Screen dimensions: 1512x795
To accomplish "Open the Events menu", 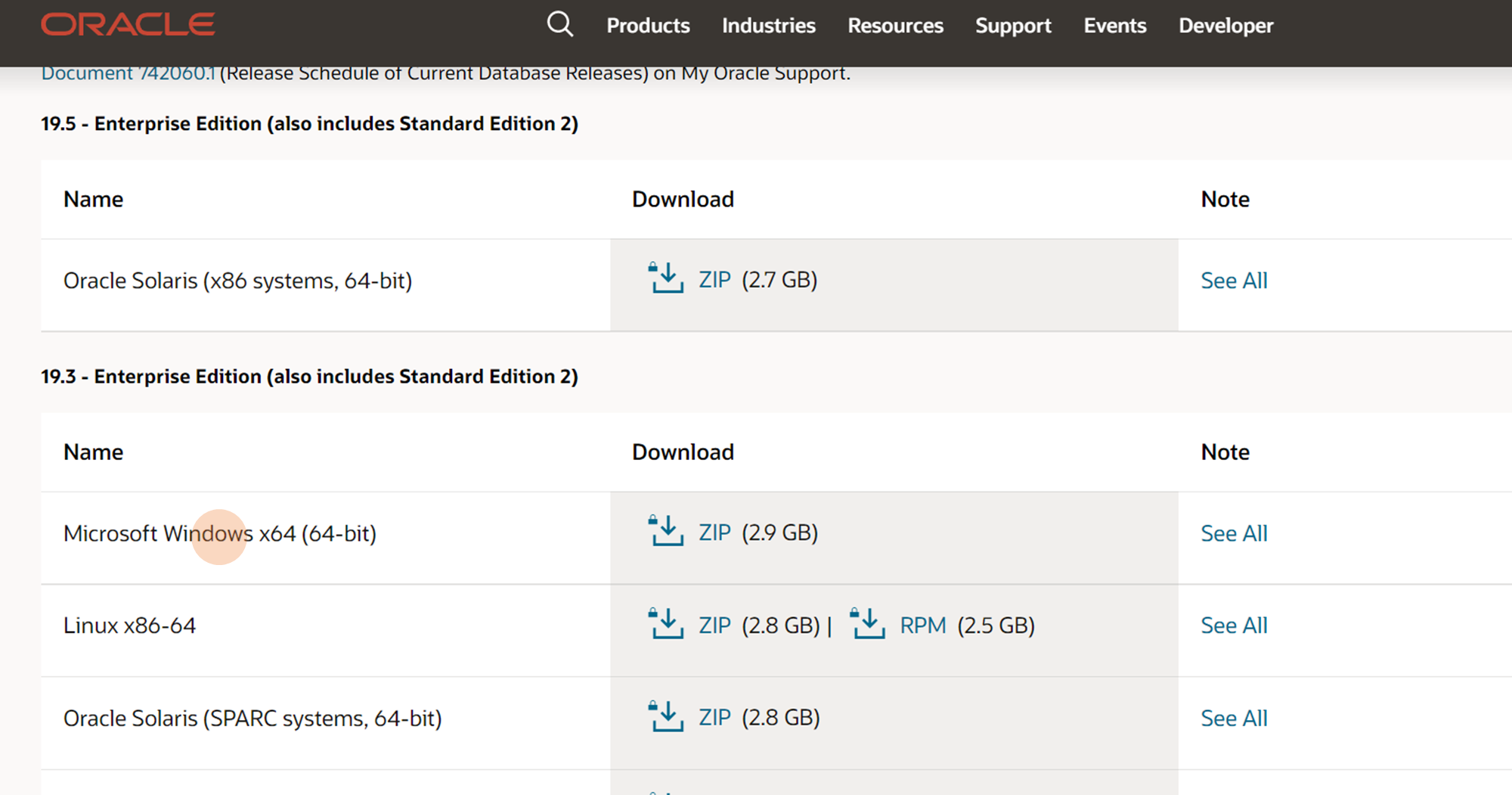I will (x=1115, y=26).
